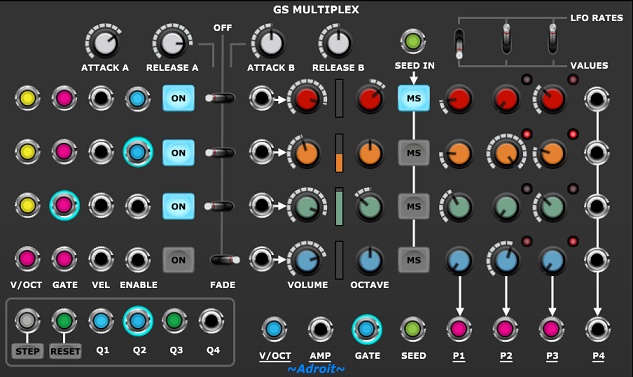Click the orange VOLUME knob
Image resolution: width=633 pixels, height=377 pixels.
point(306,153)
